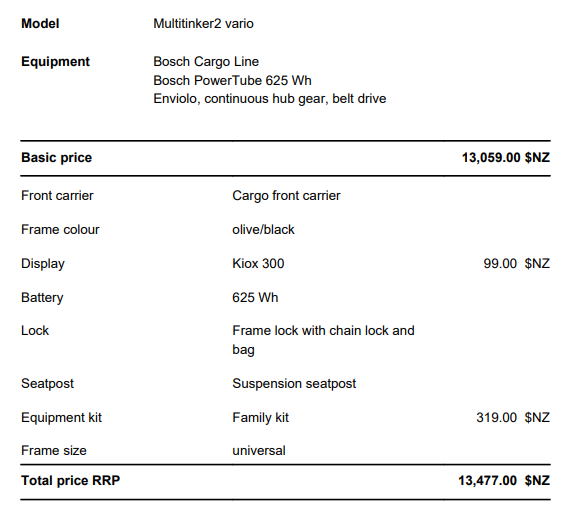Click Bosch PowerTube 625 Wh line
This screenshot has height=517, width=573.
[x=232, y=80]
